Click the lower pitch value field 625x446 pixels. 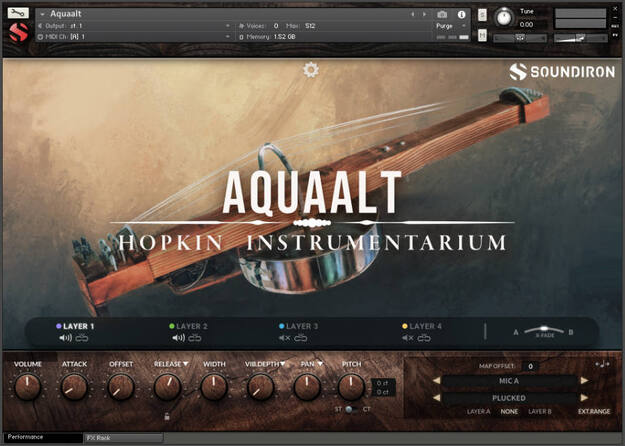pyautogui.click(x=383, y=392)
